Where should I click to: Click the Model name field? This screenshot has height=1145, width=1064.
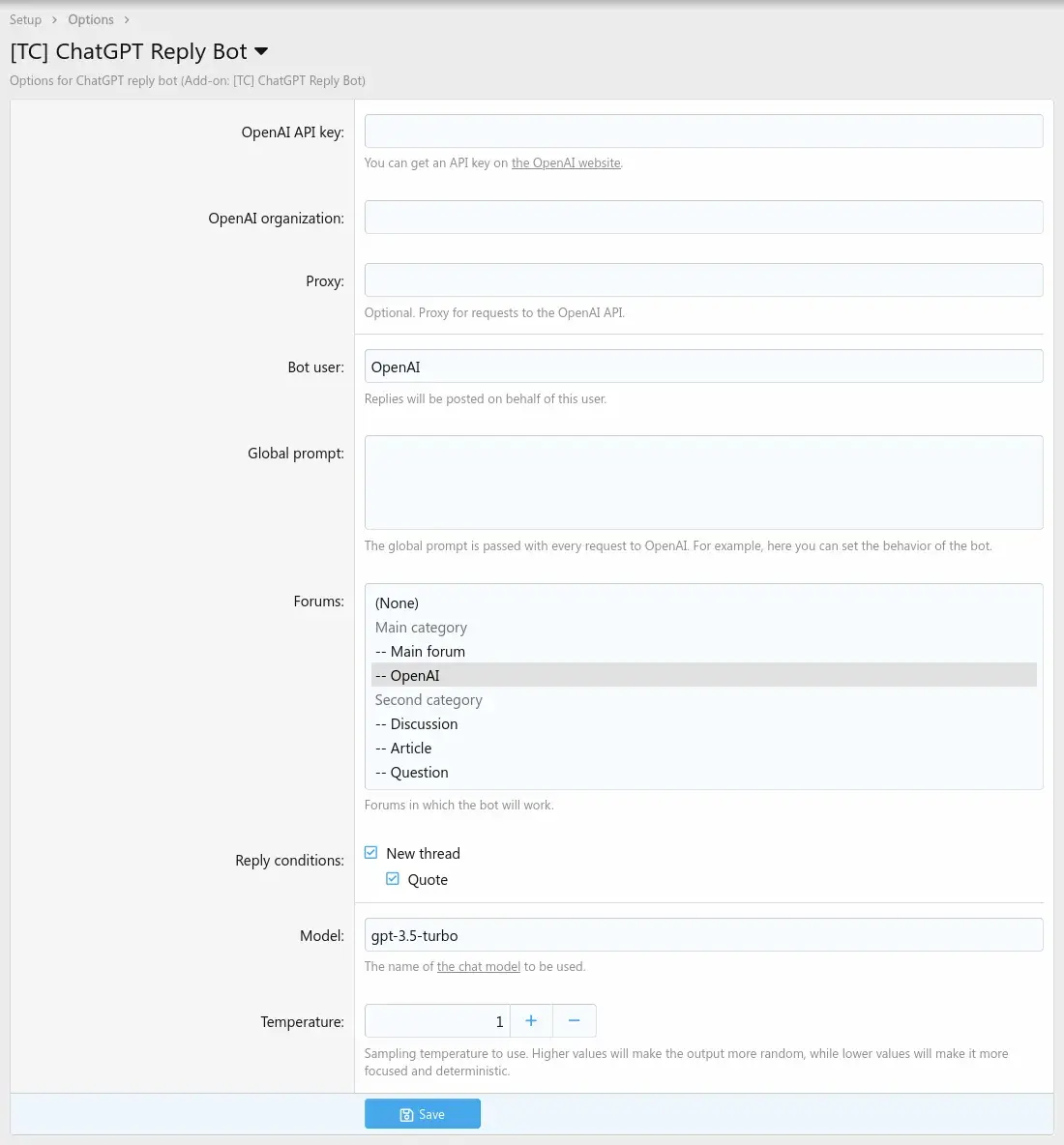click(x=703, y=935)
